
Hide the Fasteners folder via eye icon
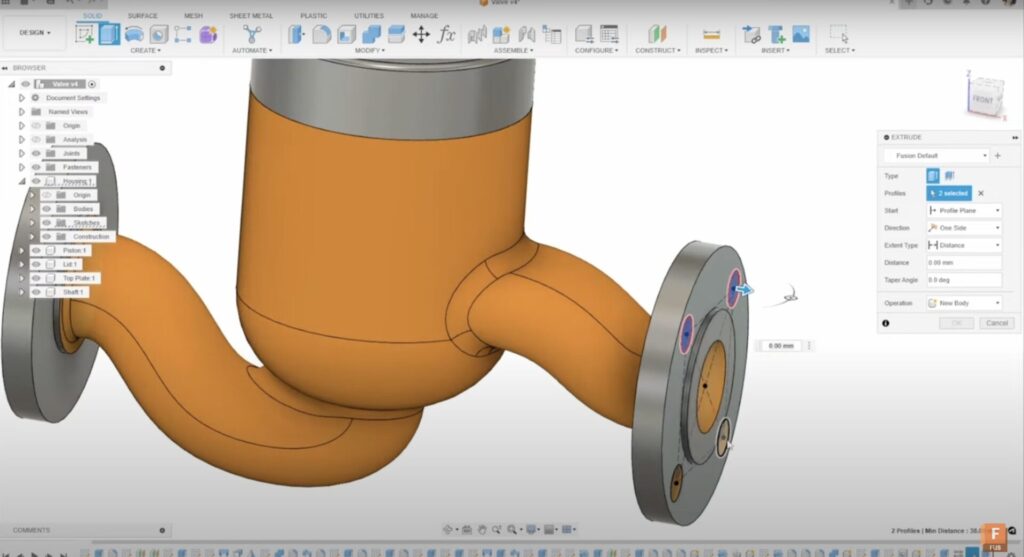[36, 167]
